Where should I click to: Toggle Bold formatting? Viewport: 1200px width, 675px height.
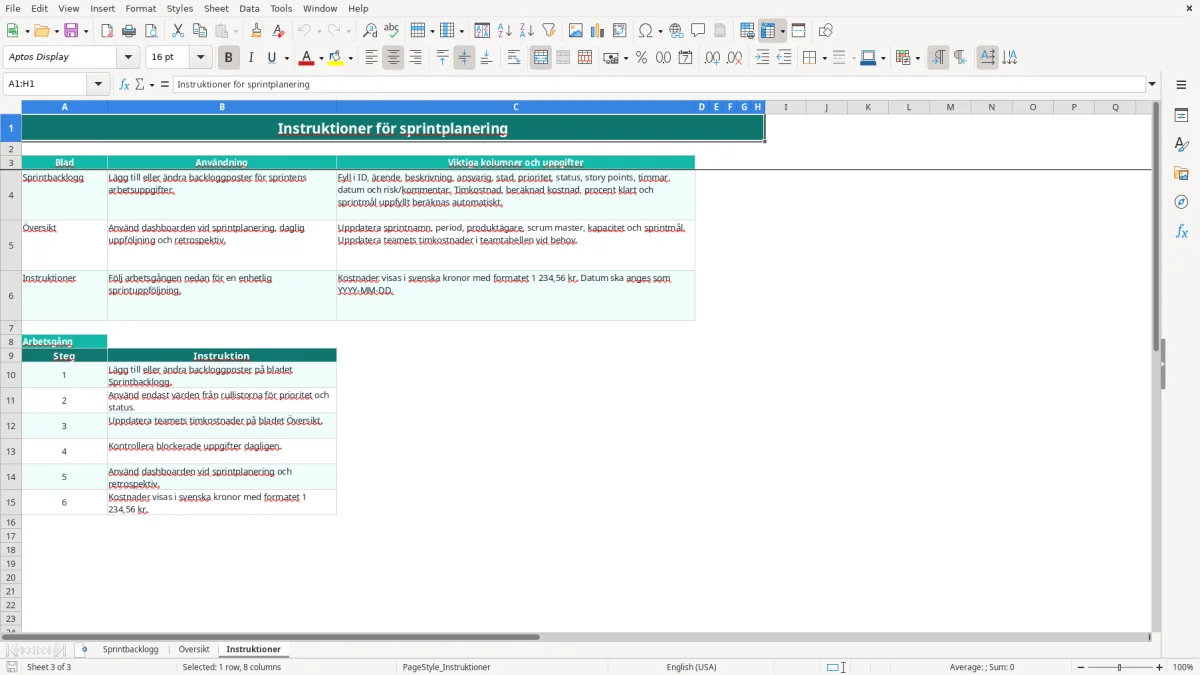click(228, 58)
